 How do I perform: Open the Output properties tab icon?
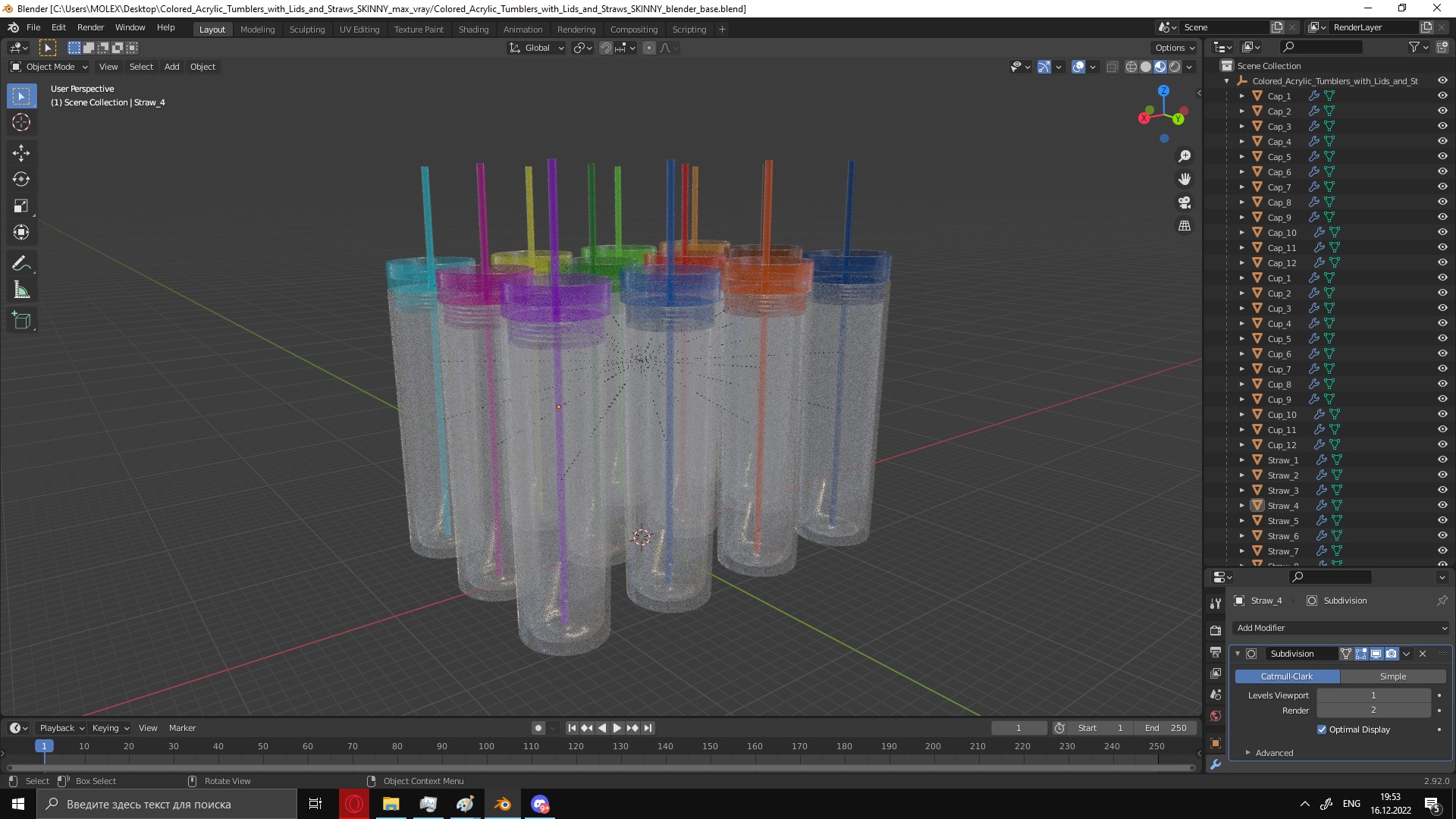pos(1216,652)
